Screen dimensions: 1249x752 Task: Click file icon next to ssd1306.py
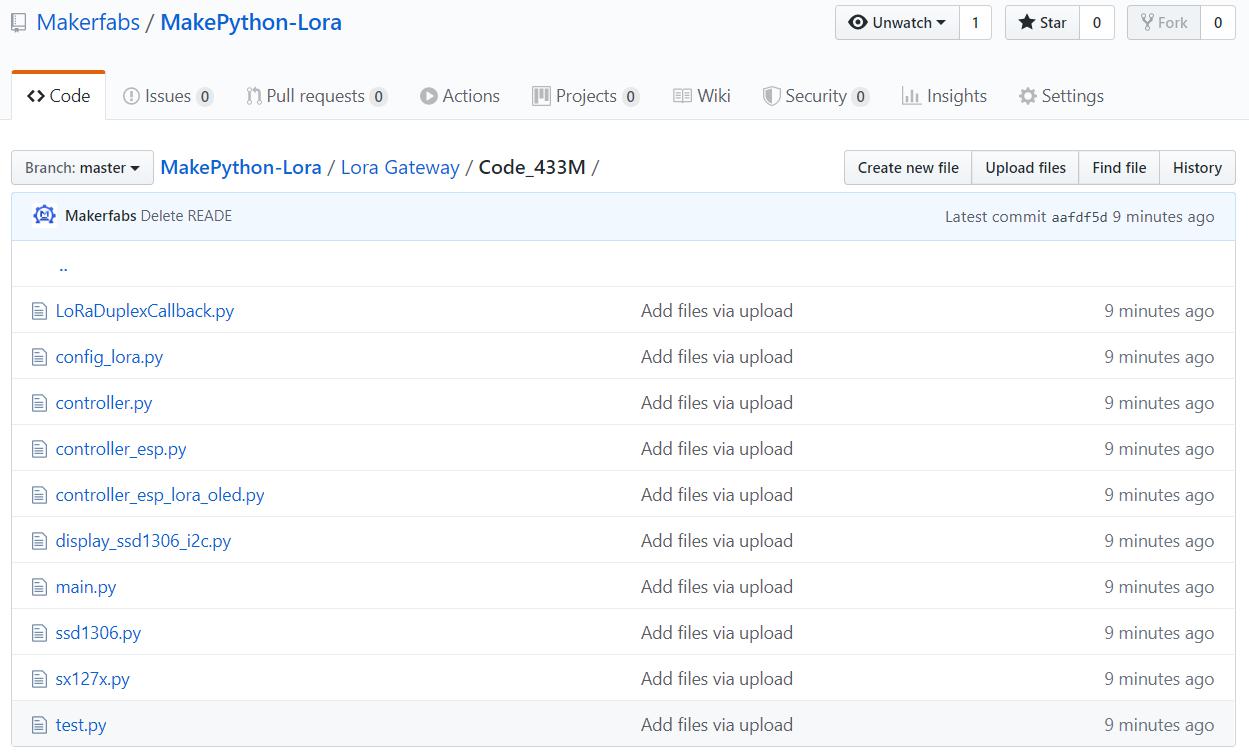39,633
